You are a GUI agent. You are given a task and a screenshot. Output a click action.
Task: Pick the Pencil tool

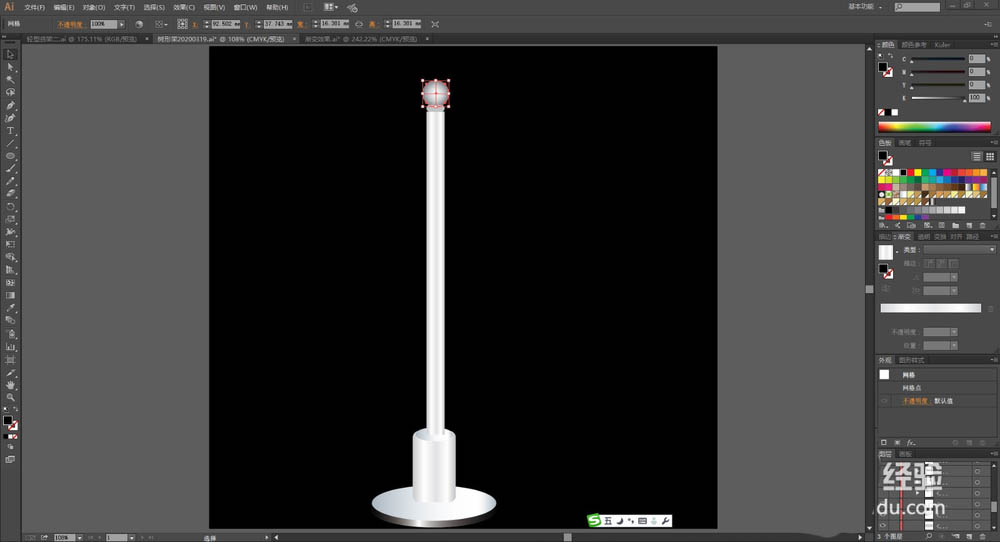(10, 181)
